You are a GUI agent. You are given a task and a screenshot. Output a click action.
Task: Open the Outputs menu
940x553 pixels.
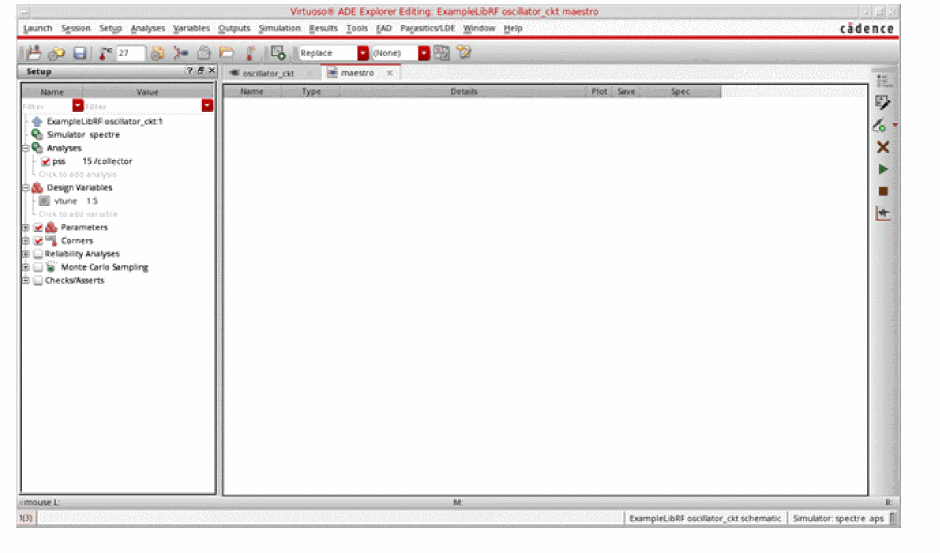(x=234, y=28)
